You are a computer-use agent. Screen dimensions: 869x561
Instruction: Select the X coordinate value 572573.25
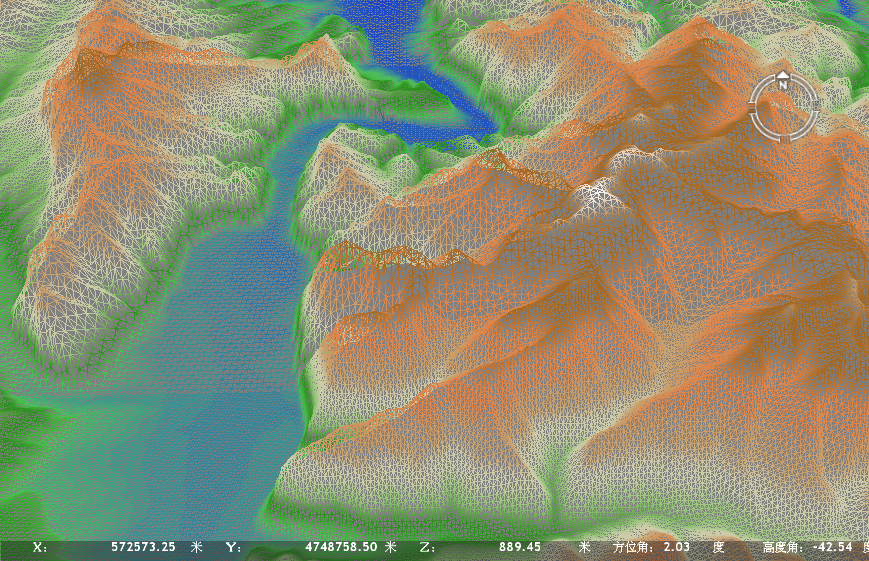143,547
